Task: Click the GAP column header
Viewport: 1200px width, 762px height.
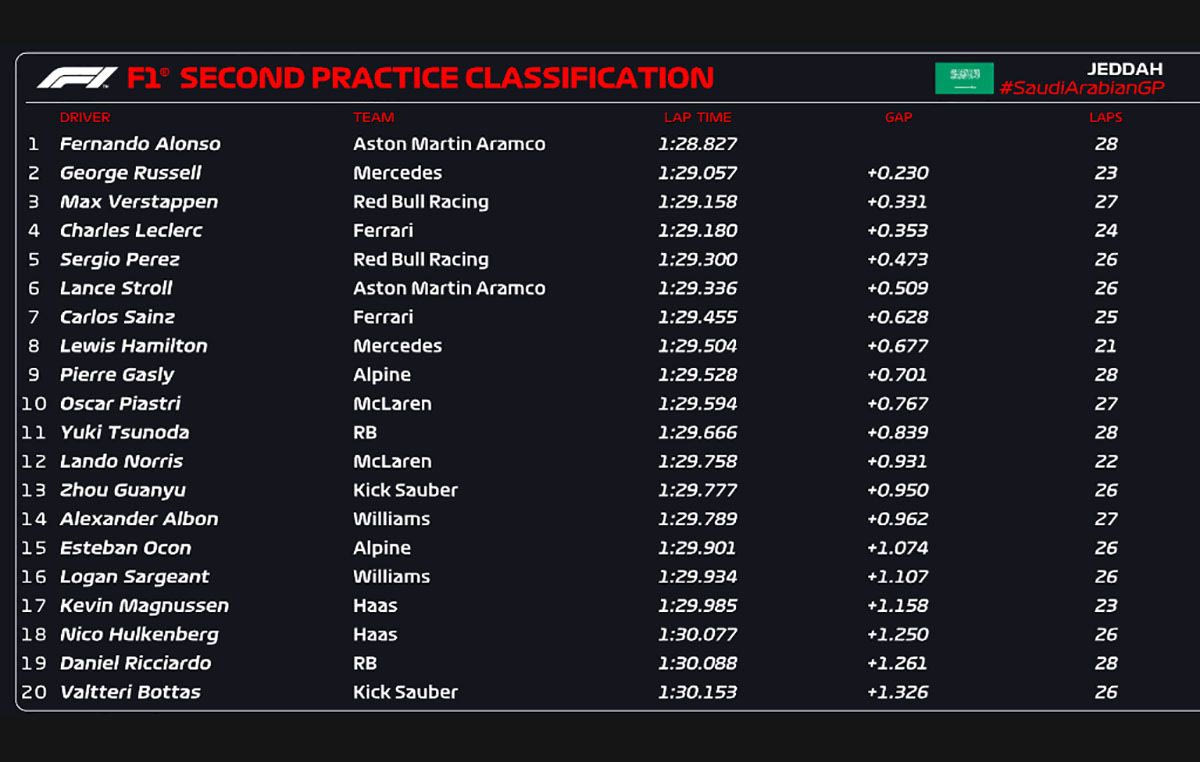Action: click(898, 117)
